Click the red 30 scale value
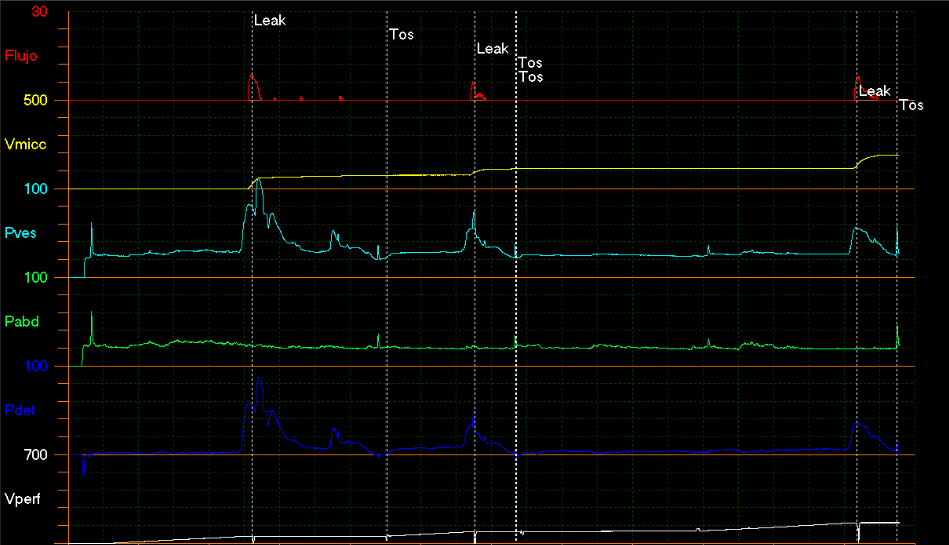 (x=39, y=12)
